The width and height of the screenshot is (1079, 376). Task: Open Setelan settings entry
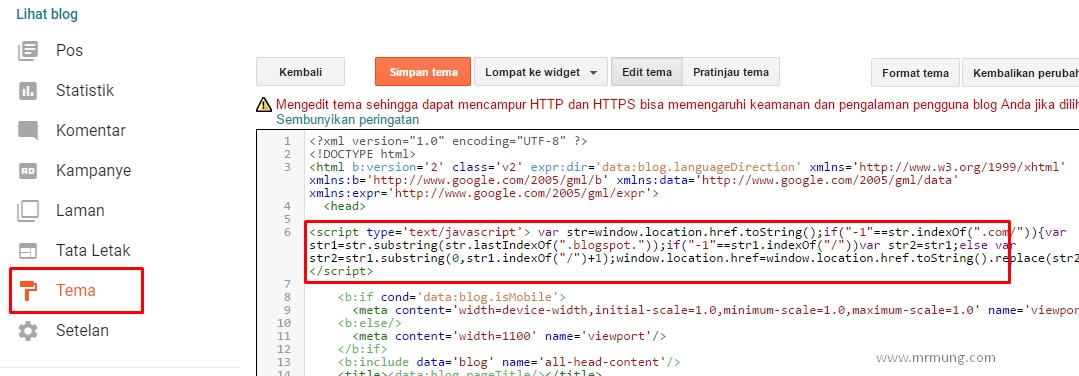(x=83, y=331)
